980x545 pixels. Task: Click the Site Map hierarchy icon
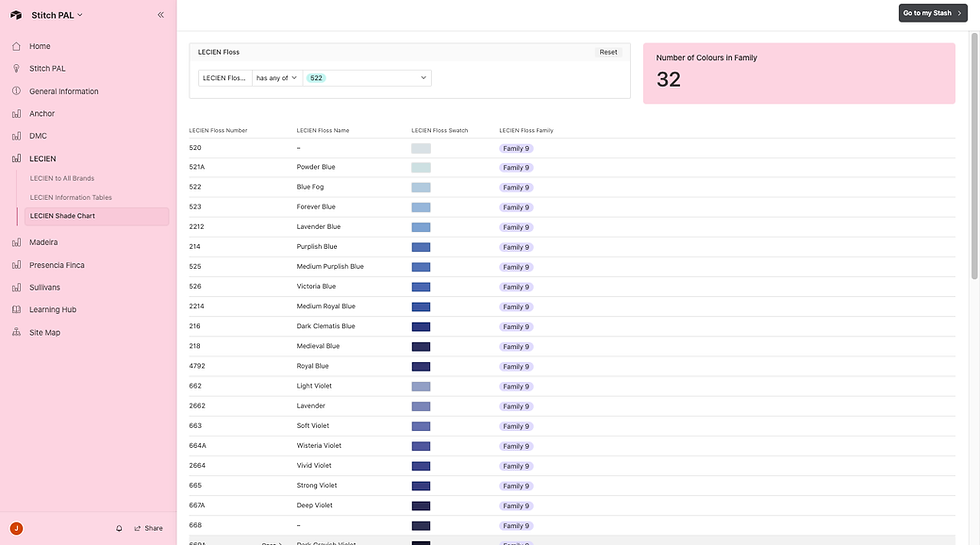click(16, 332)
